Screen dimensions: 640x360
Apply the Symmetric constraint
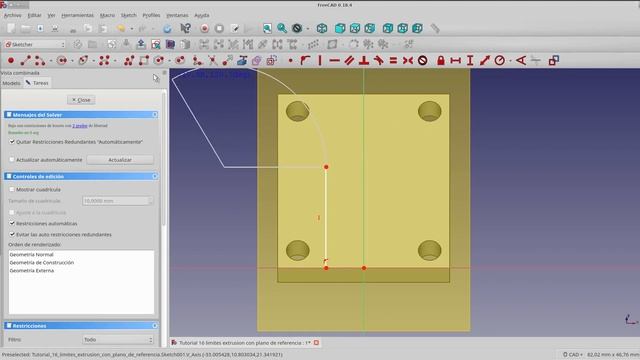[x=408, y=61]
